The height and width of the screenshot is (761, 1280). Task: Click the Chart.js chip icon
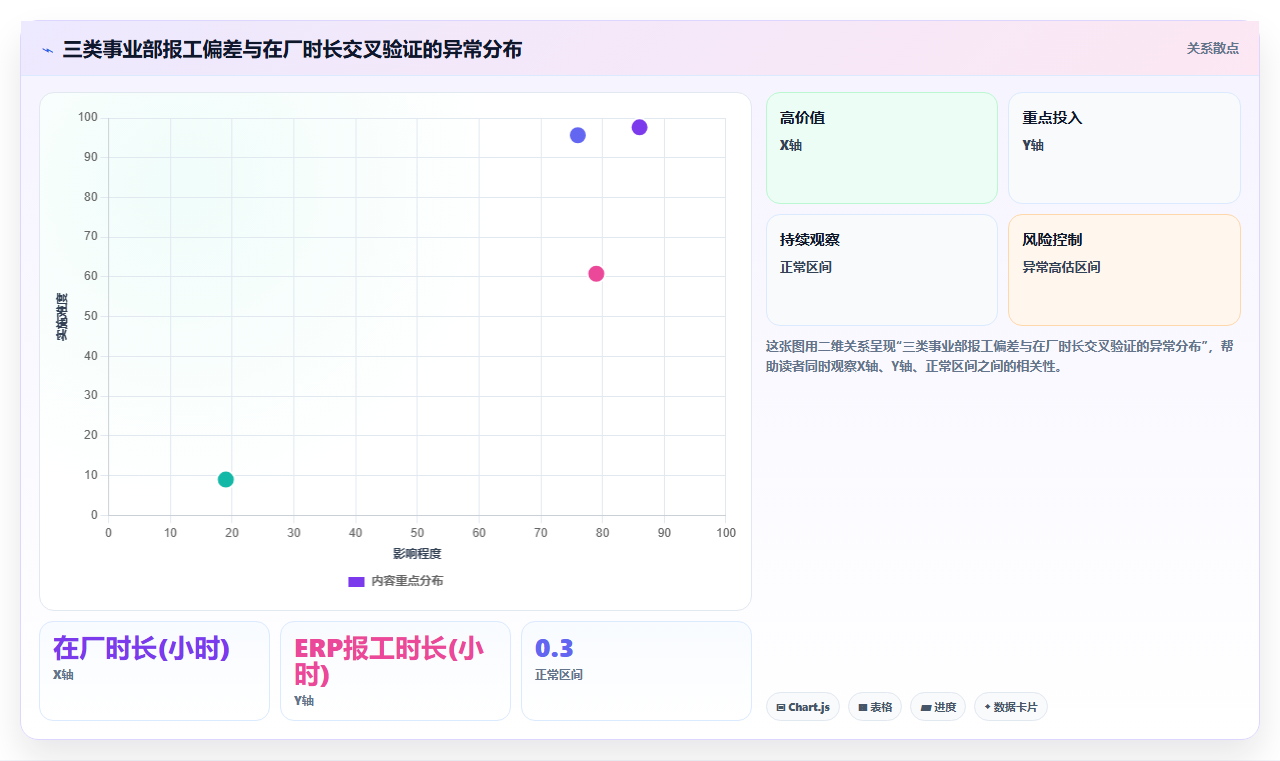tap(781, 707)
